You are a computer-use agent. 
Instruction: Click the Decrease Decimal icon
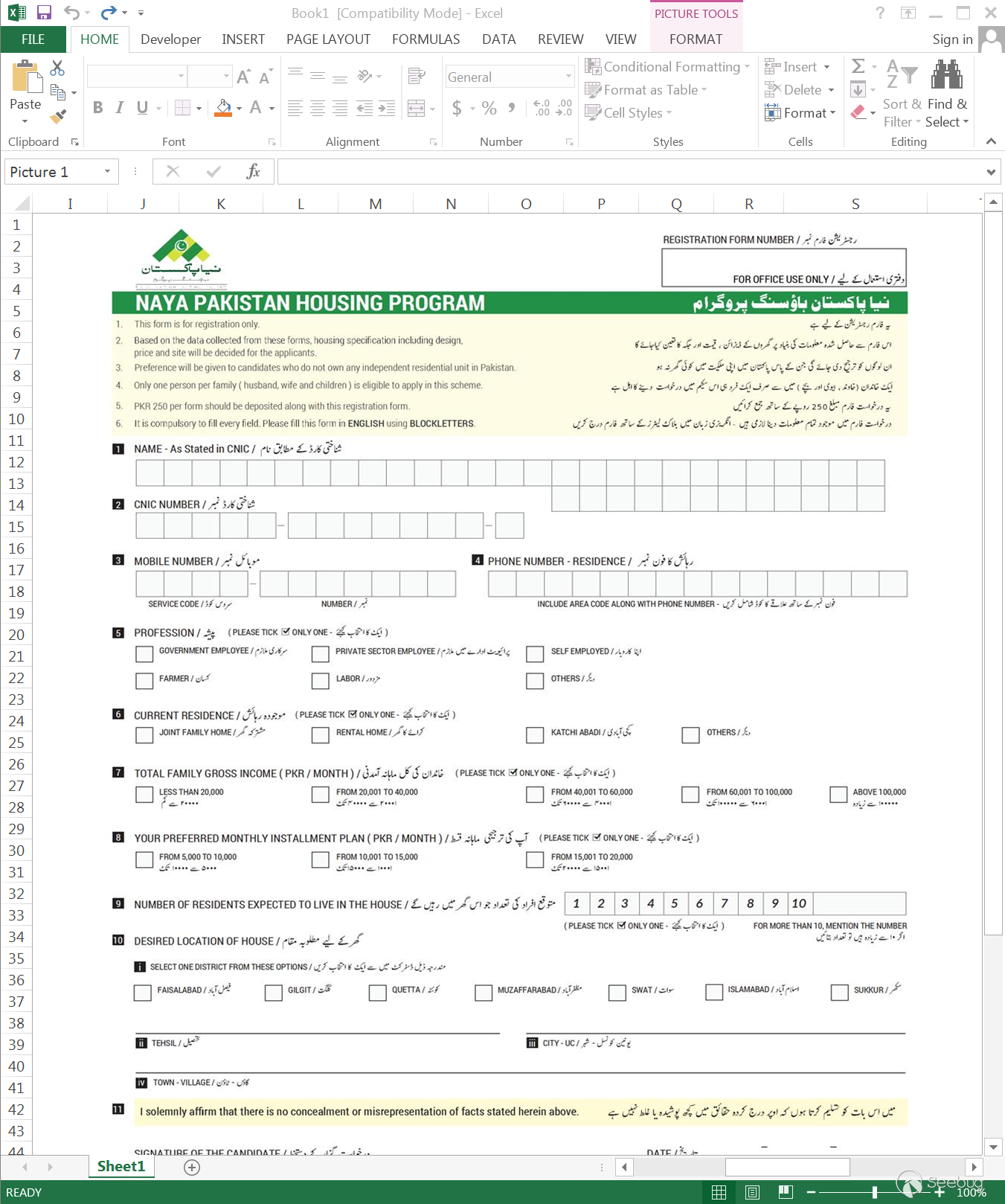[x=565, y=109]
